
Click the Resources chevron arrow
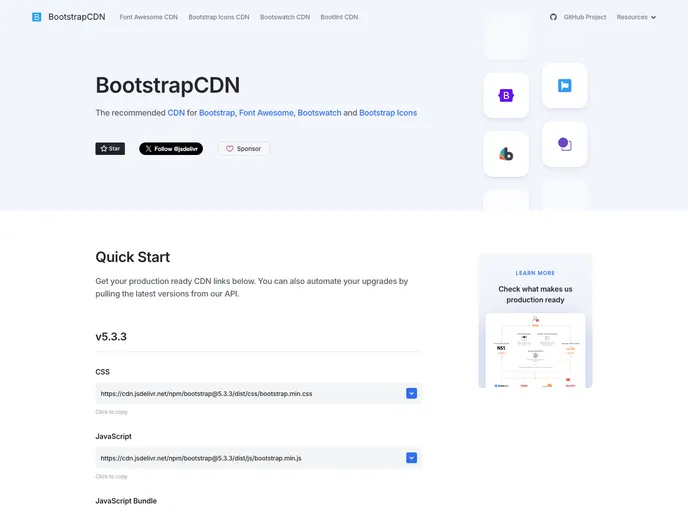pos(653,18)
